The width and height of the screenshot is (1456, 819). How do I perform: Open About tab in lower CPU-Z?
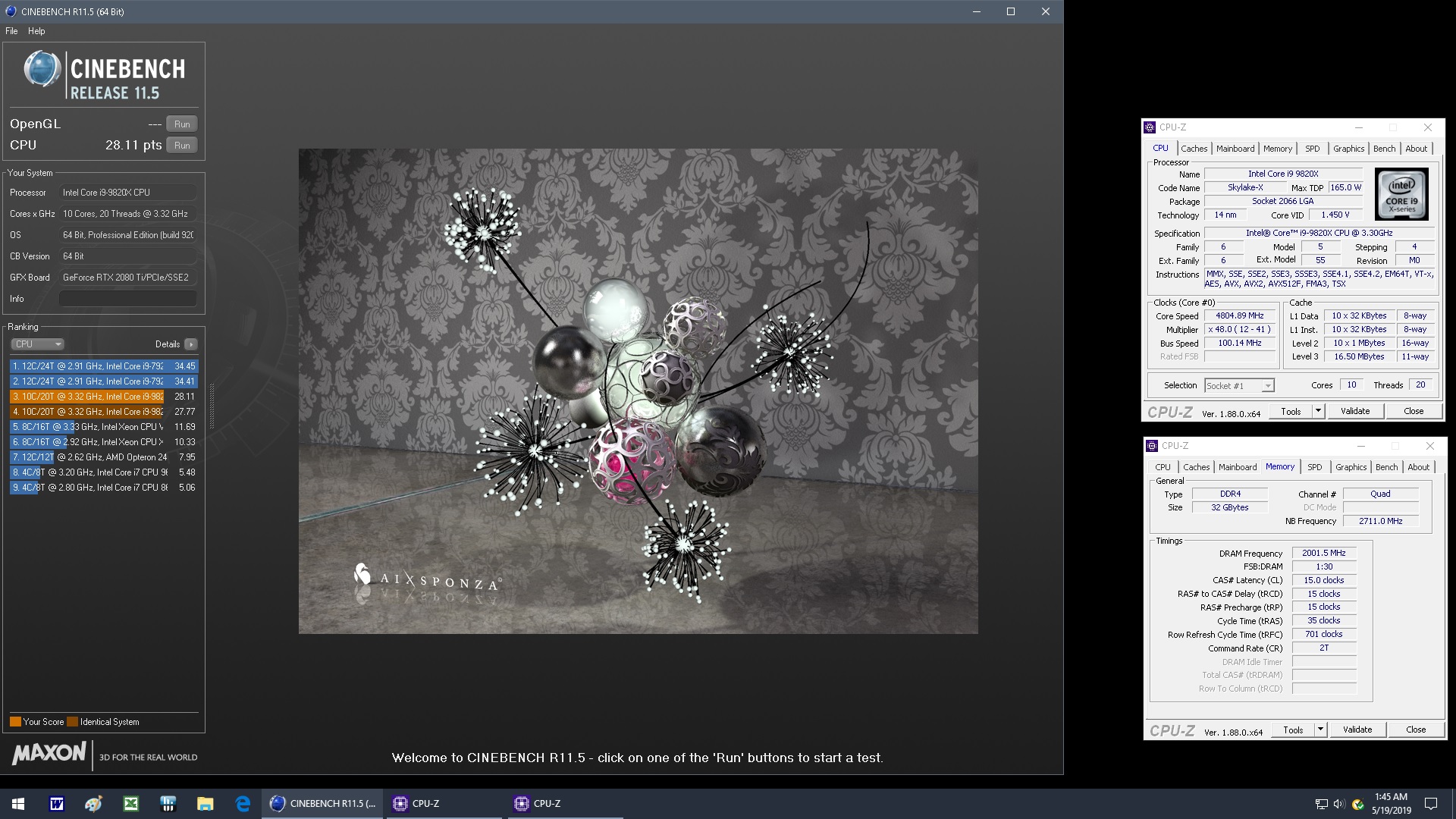coord(1418,467)
